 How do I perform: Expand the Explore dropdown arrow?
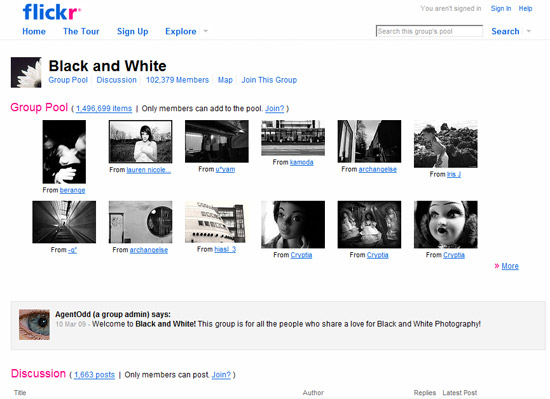(x=206, y=31)
